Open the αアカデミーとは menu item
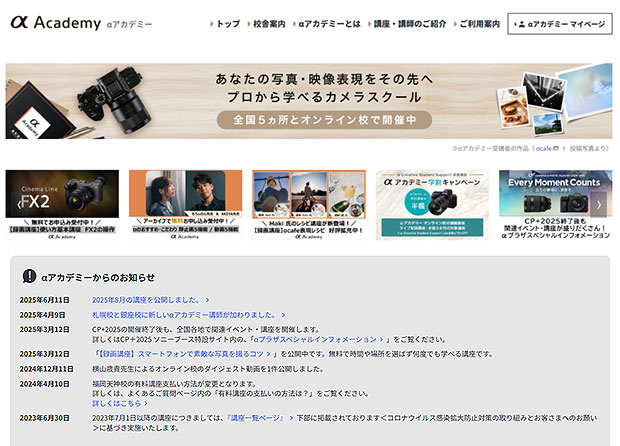 click(x=327, y=24)
